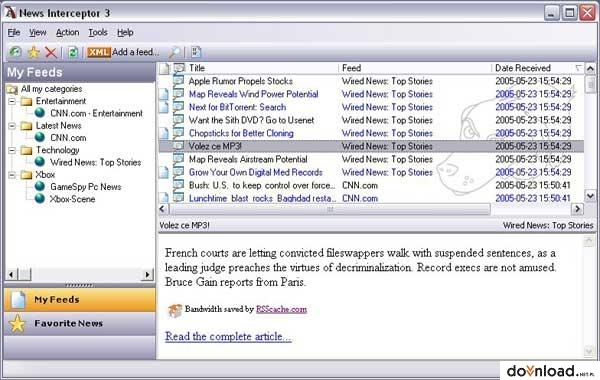The height and width of the screenshot is (380, 600).
Task: Open the Help menu
Action: [x=125, y=33]
